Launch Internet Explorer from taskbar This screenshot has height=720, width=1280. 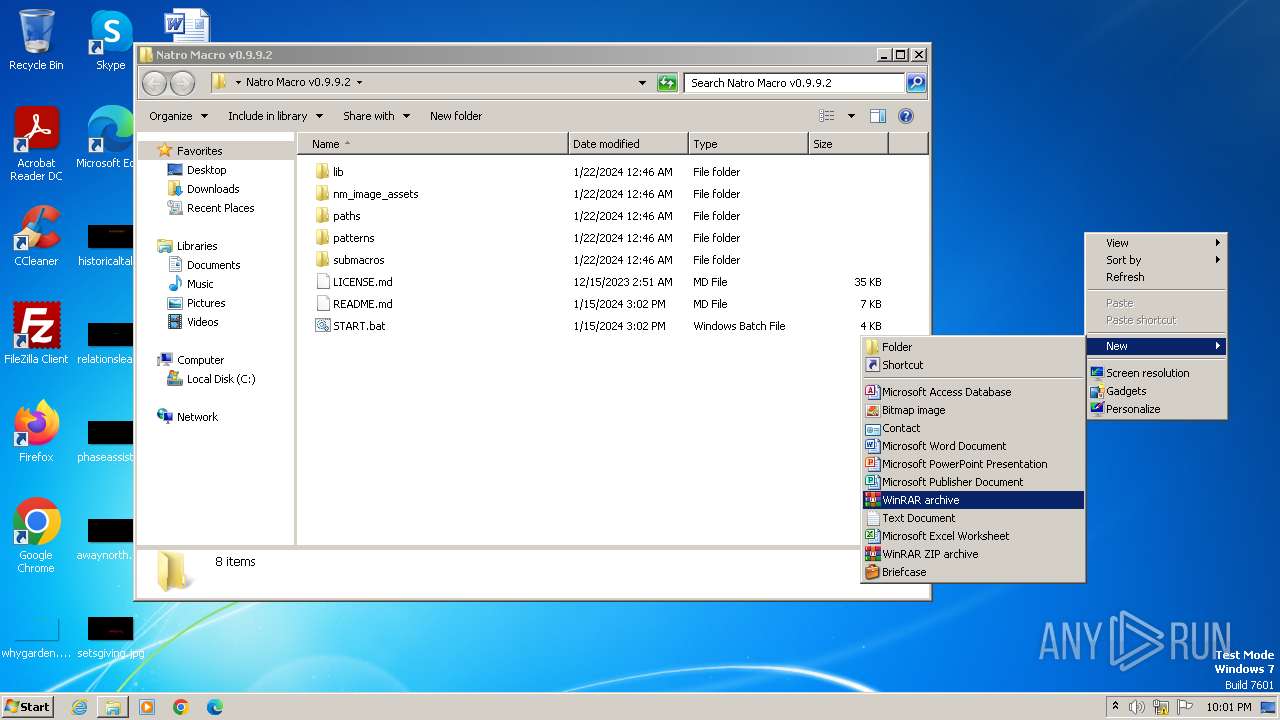point(79,707)
